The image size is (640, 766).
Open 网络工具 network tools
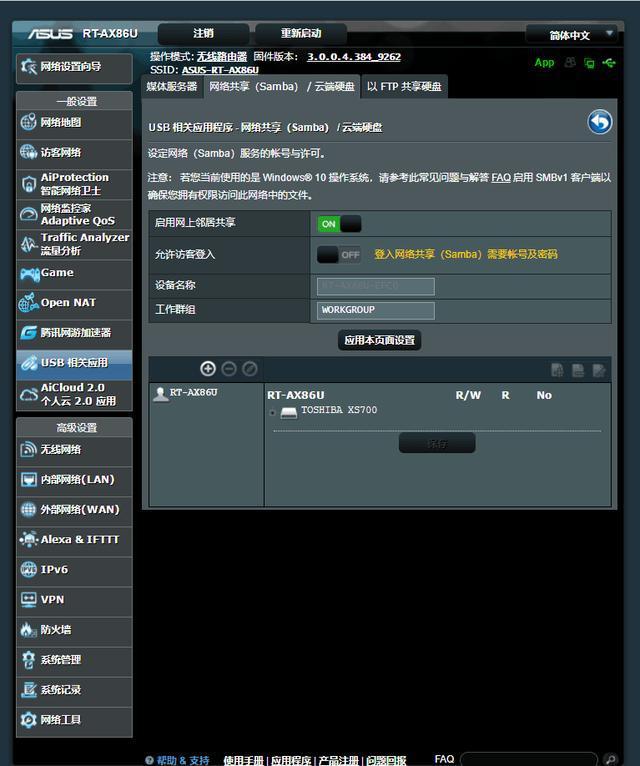click(74, 720)
